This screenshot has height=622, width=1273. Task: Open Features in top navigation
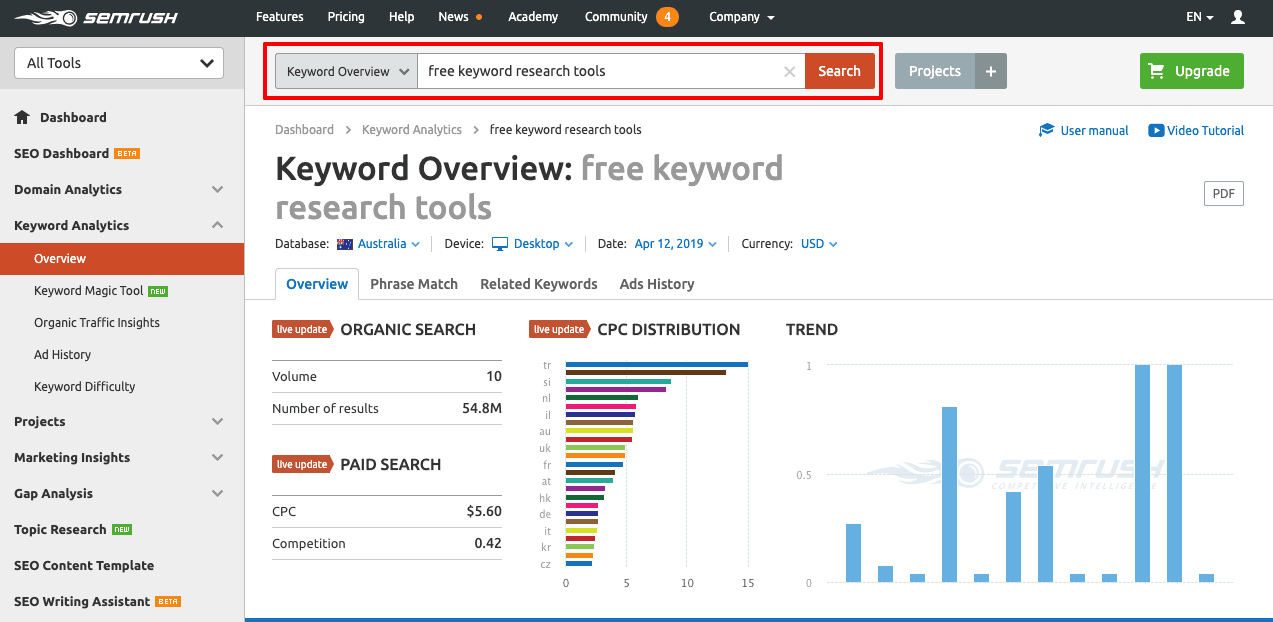click(280, 17)
